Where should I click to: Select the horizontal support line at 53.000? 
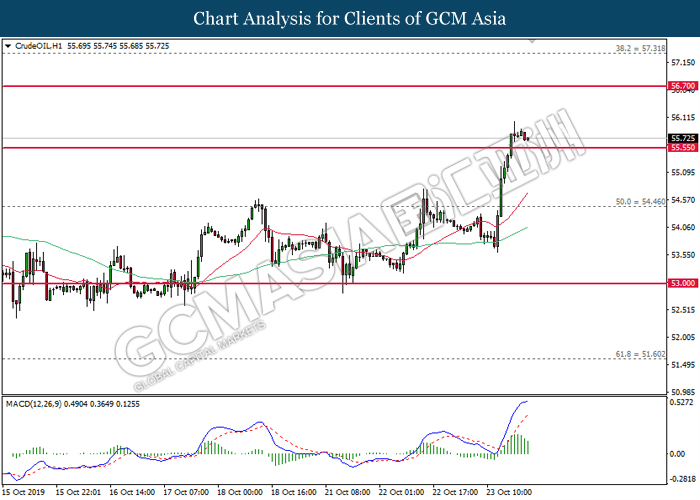(x=334, y=283)
